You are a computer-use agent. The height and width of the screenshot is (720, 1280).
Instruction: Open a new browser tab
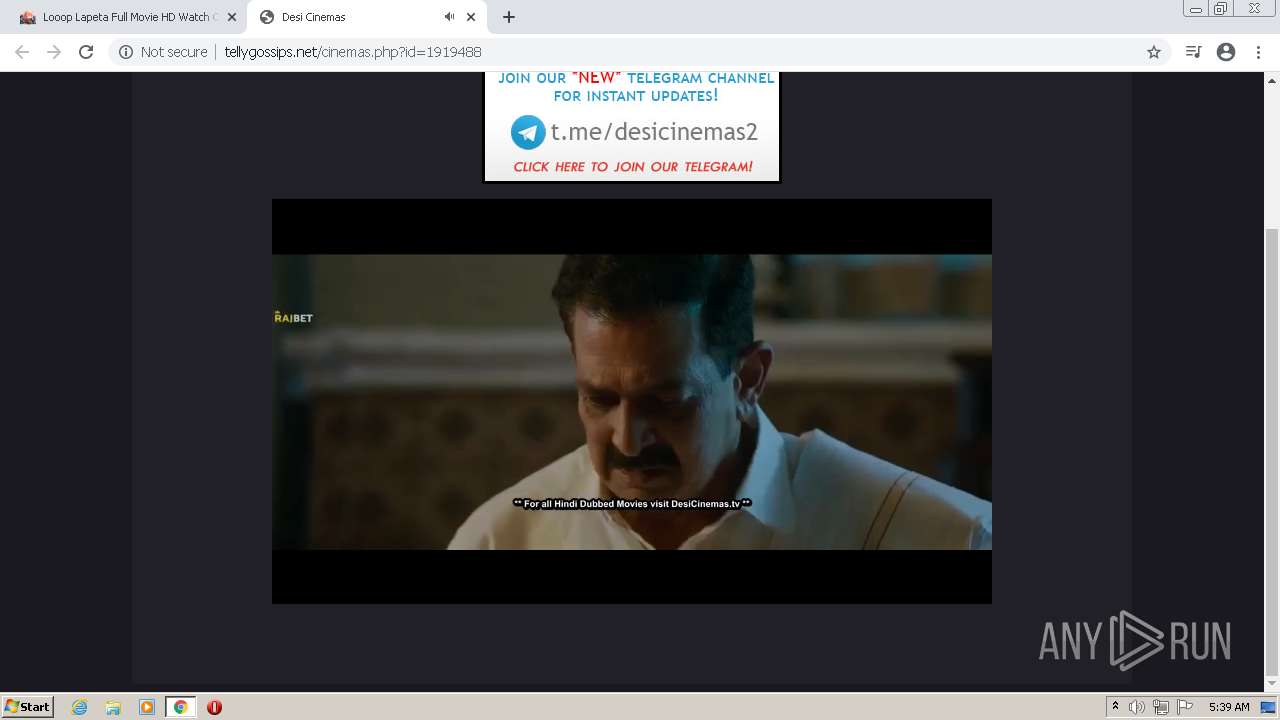click(x=509, y=17)
